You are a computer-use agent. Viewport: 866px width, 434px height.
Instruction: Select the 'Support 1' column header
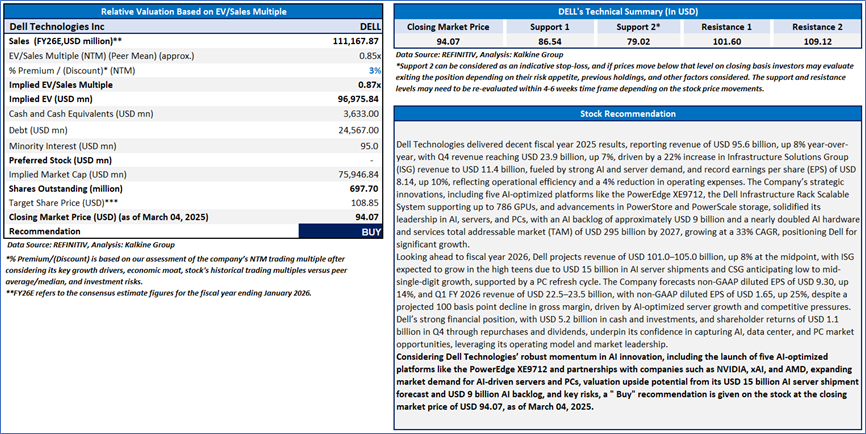[550, 27]
